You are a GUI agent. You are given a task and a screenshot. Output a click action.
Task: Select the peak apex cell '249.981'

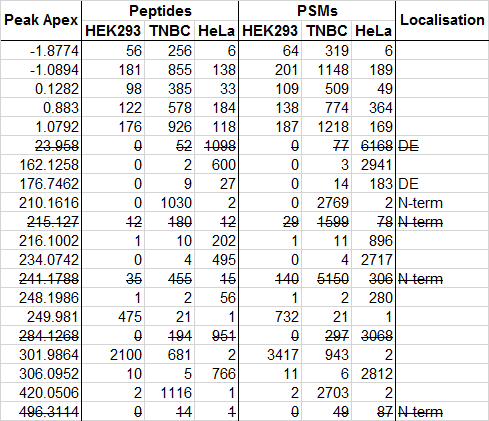[41, 317]
